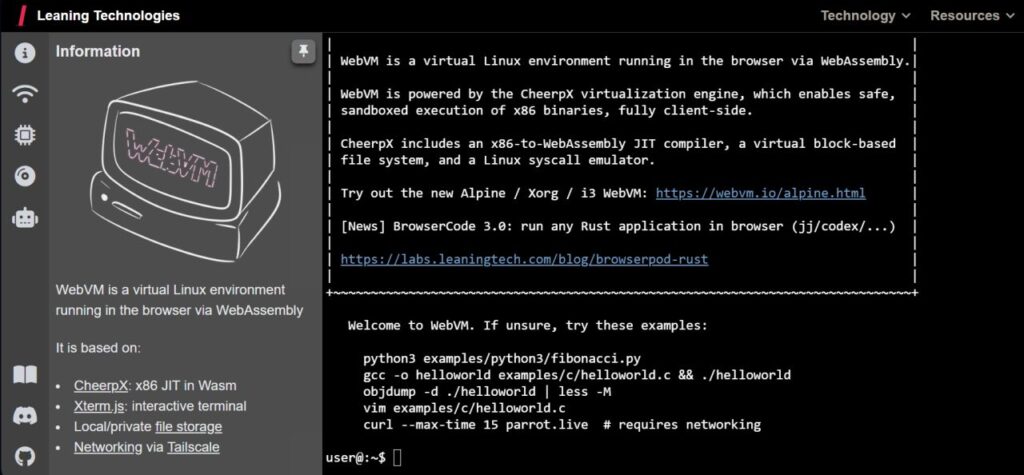The image size is (1024, 475).
Task: Toggle the pin button on Information panel
Action: coord(303,51)
